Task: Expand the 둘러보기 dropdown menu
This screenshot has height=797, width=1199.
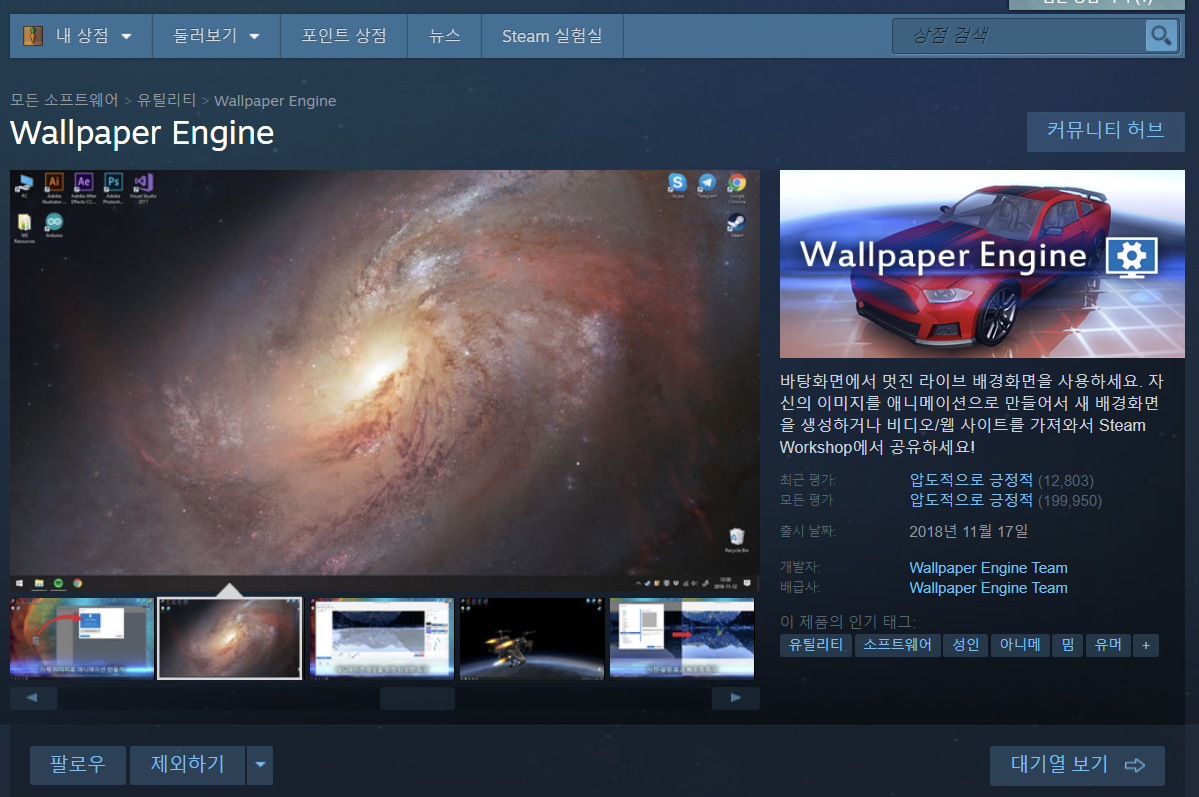Action: coord(216,36)
